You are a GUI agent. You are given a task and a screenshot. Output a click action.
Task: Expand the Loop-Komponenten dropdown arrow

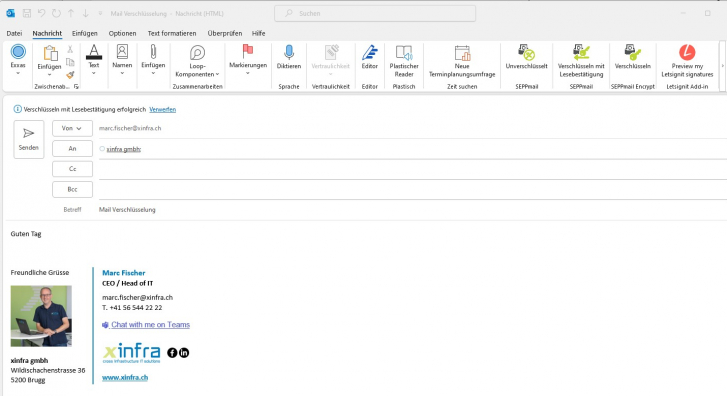tap(217, 74)
